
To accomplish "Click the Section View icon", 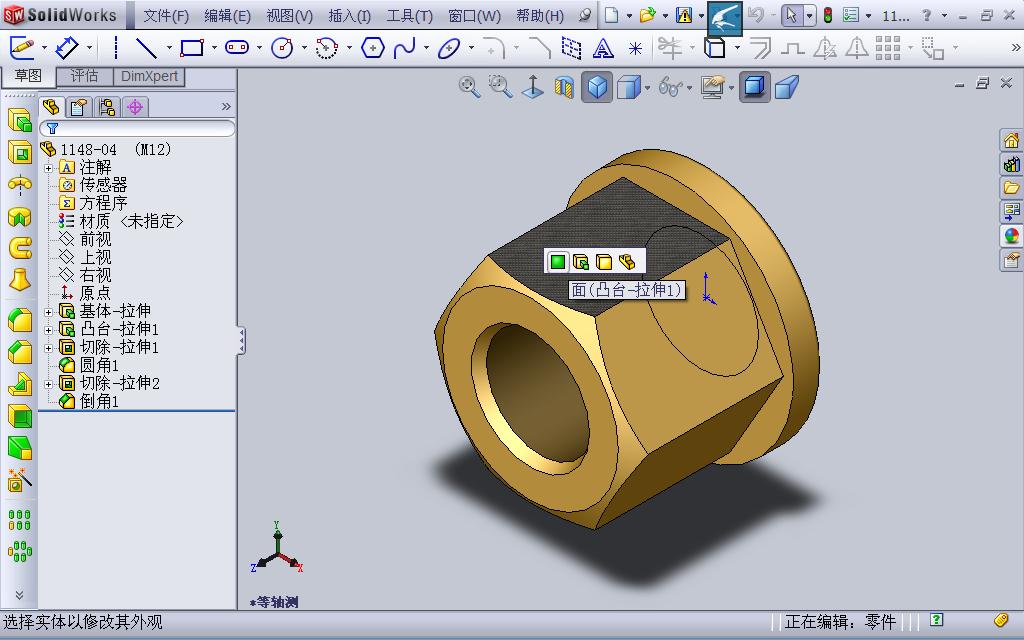I will (564, 87).
